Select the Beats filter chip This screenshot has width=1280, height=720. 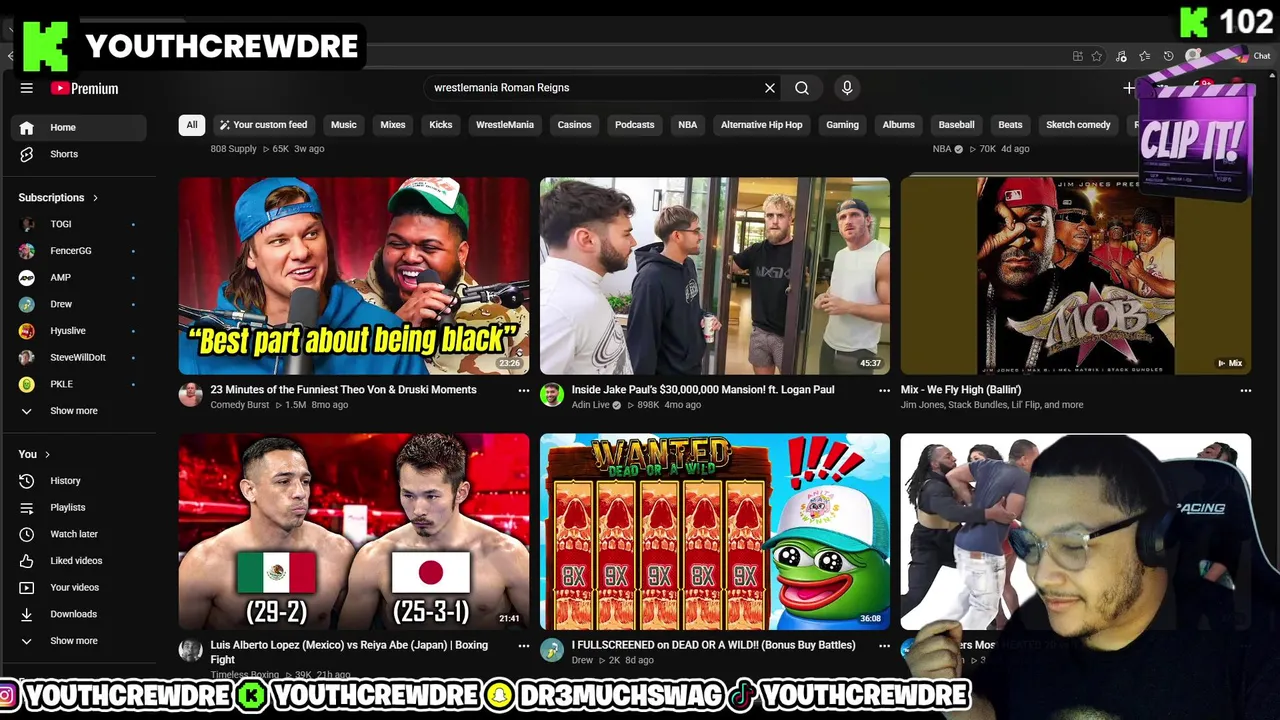click(x=1010, y=125)
